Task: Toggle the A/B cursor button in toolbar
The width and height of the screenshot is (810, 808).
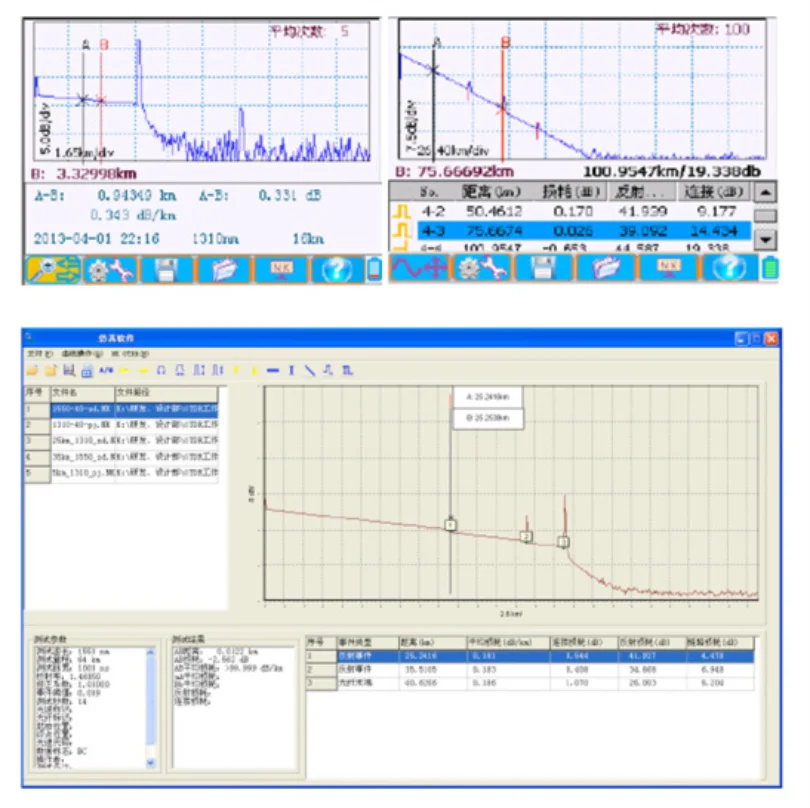Action: pos(106,370)
